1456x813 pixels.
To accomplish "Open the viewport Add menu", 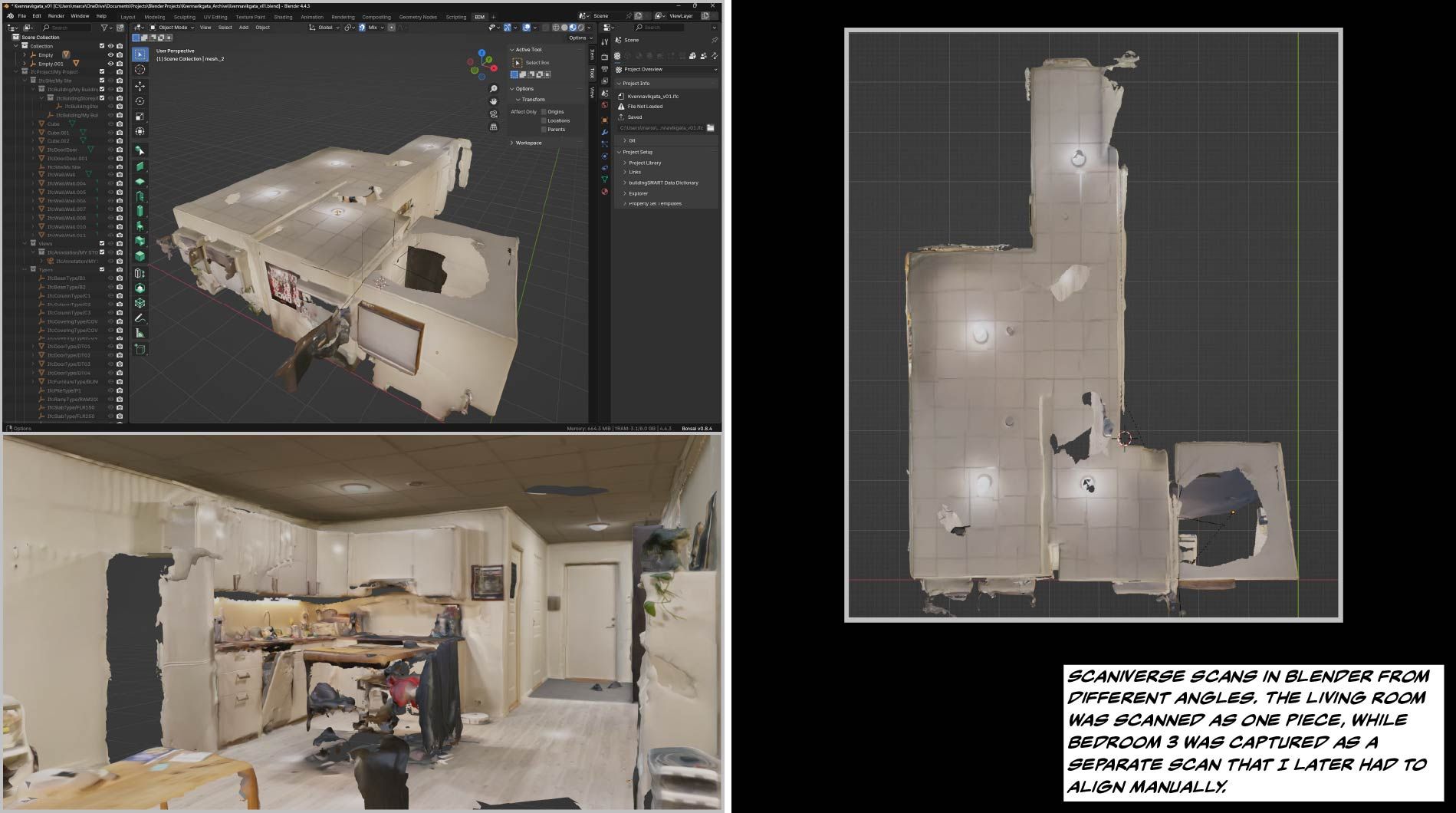I will click(x=243, y=28).
